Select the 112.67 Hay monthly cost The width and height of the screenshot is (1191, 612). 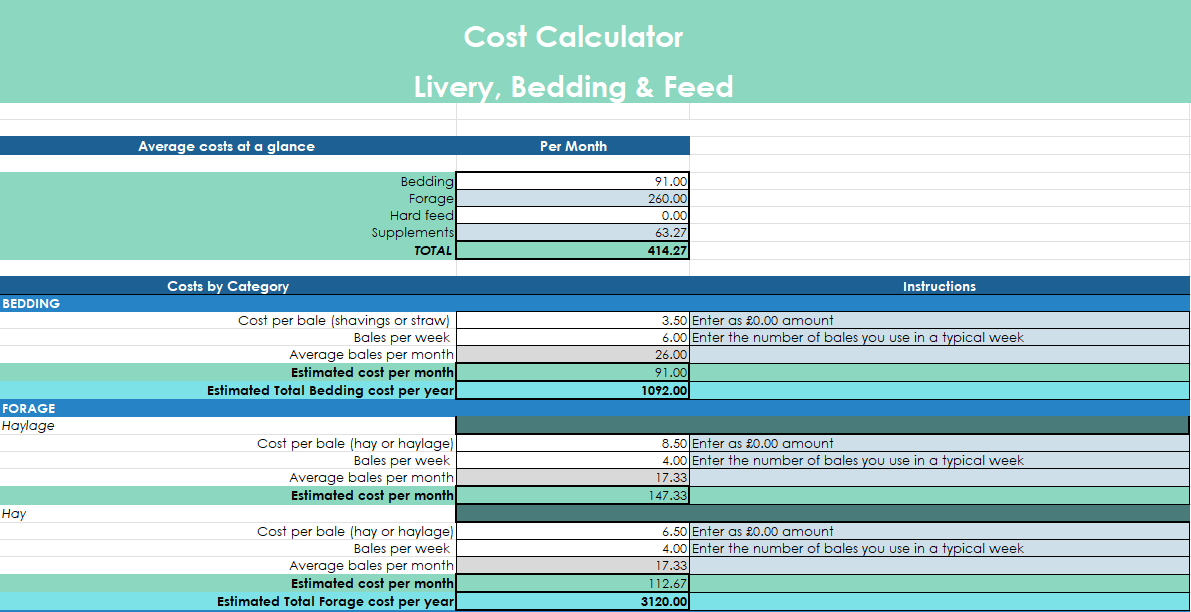(573, 583)
